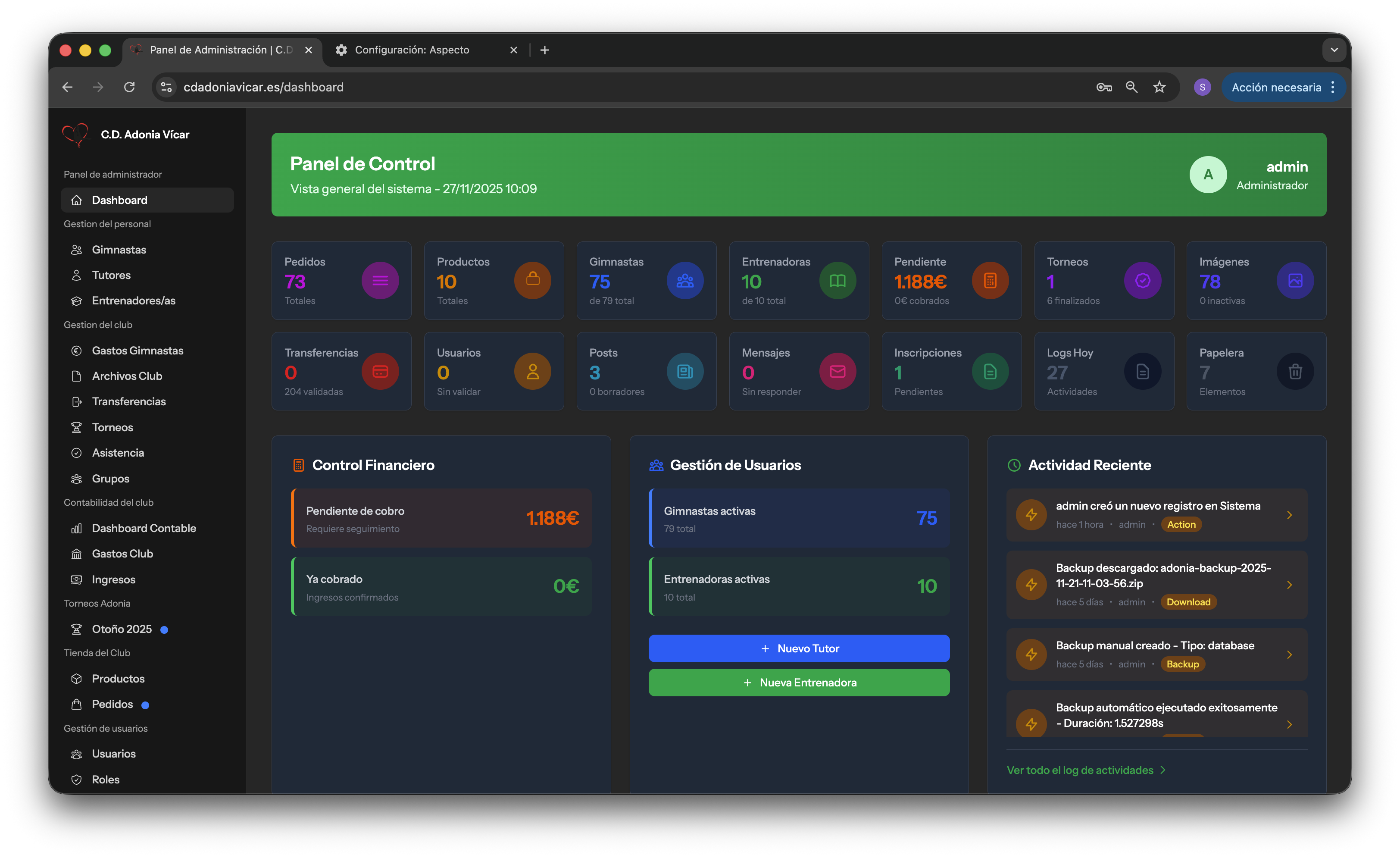Screen dimensions: 1400x858
Task: Click the red Transferencias card icon
Action: pos(380,372)
